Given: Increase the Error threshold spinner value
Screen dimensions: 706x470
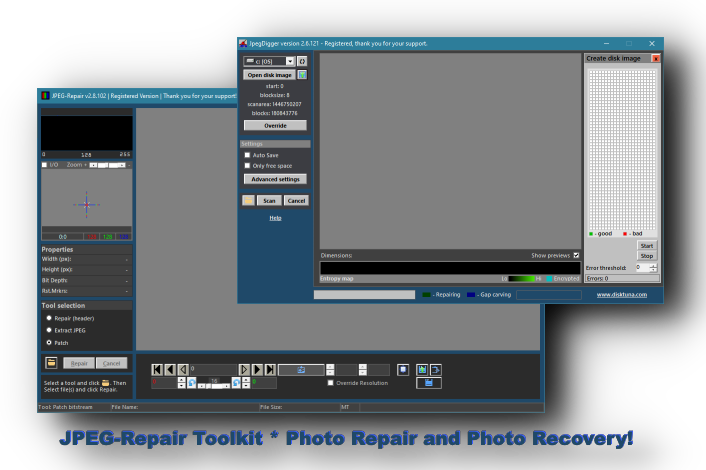Looking at the screenshot, I should (x=653, y=265).
